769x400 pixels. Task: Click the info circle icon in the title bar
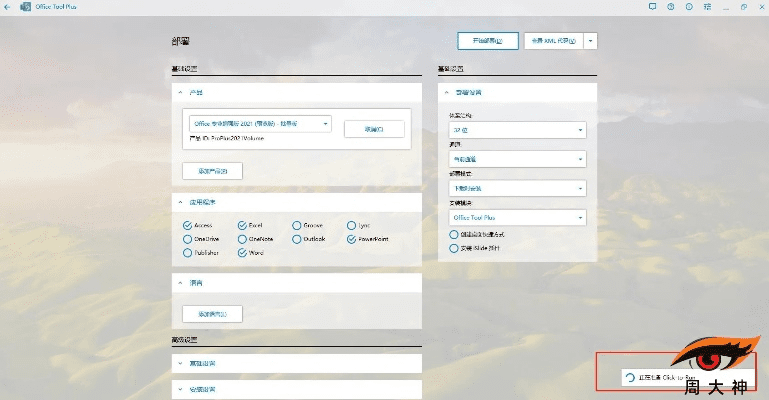coord(688,6)
